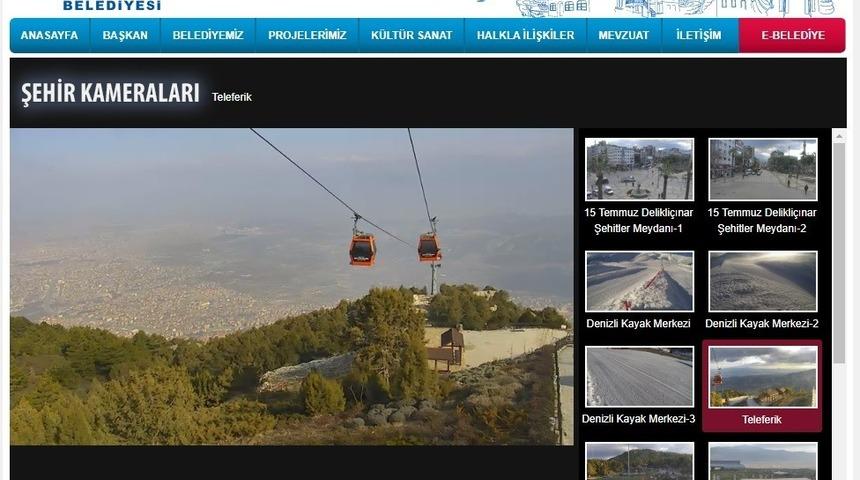Open the BELEDİYEMİZ menu item
860x480 pixels.
coord(208,35)
